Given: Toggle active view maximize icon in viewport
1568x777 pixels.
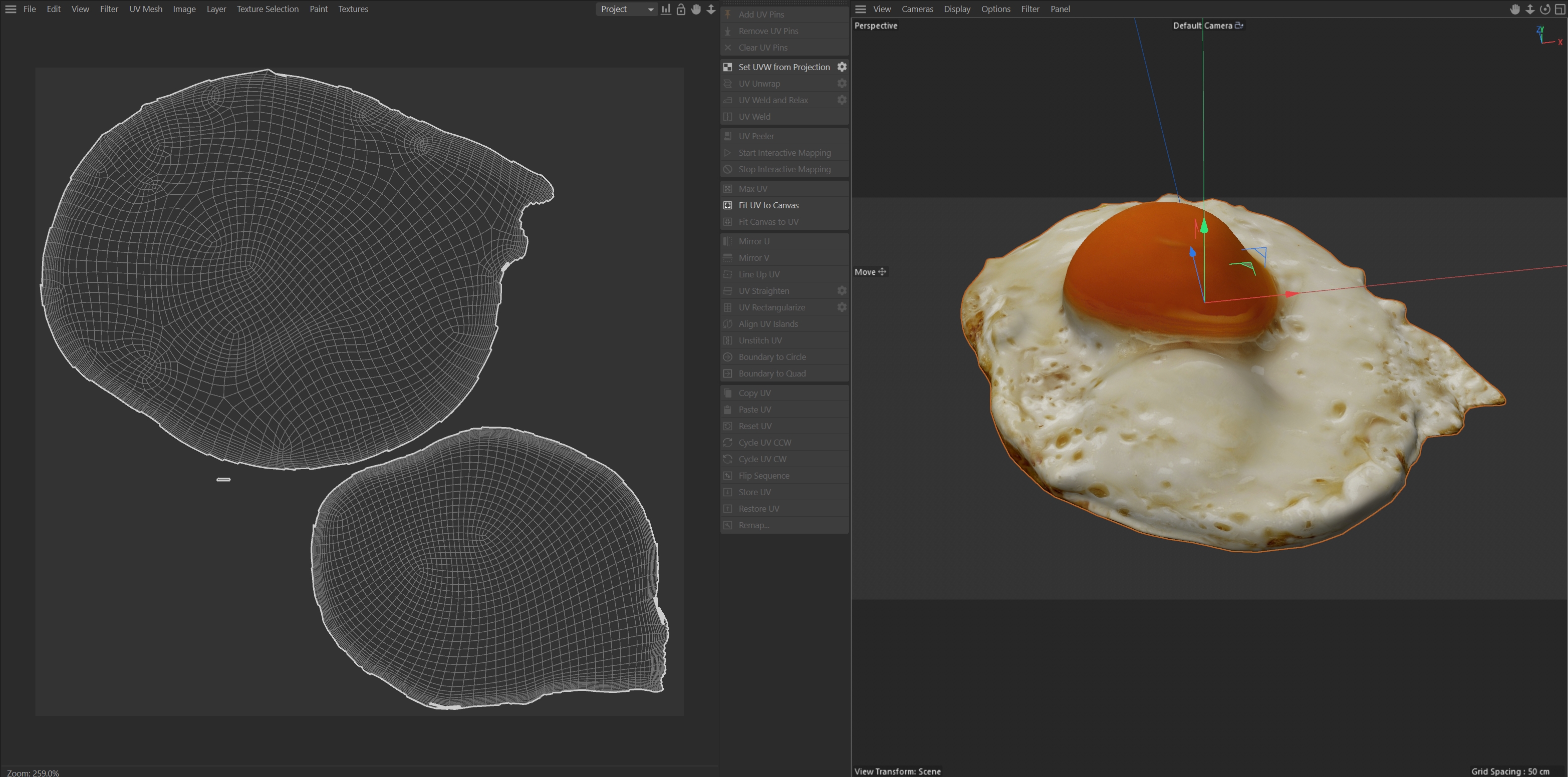Looking at the screenshot, I should [x=1559, y=9].
